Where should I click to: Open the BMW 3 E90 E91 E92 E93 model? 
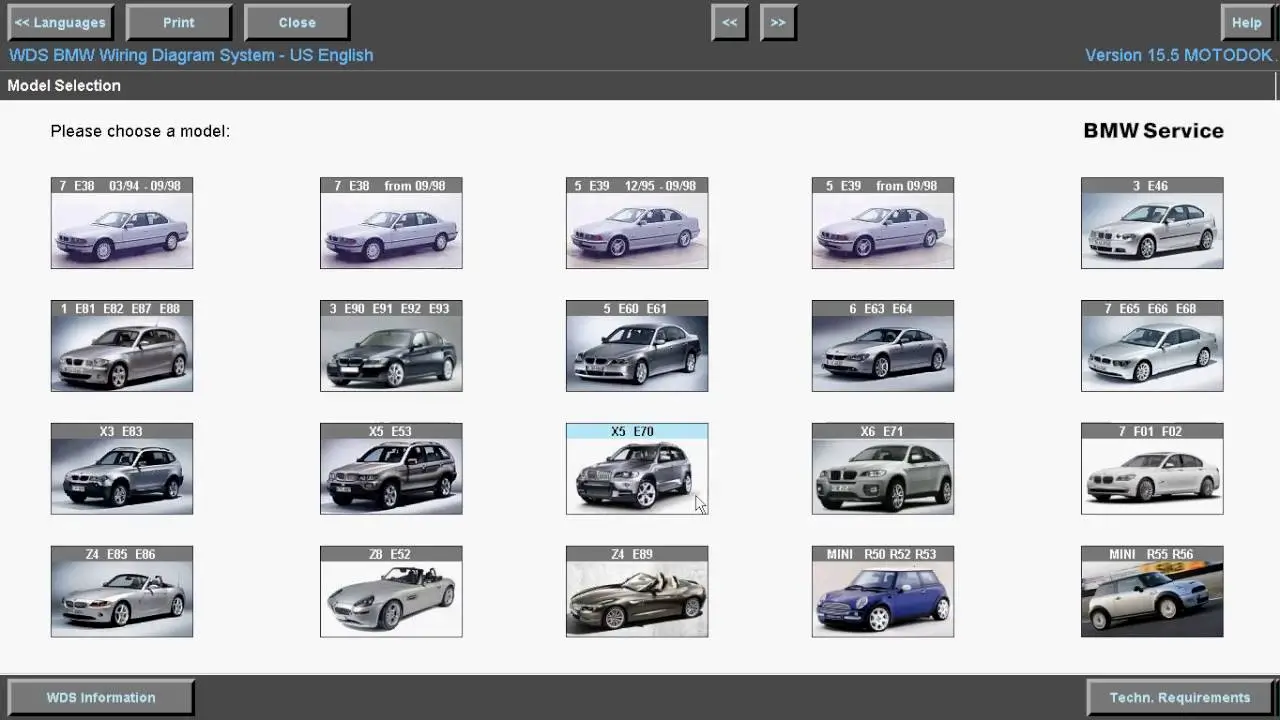[x=391, y=345]
